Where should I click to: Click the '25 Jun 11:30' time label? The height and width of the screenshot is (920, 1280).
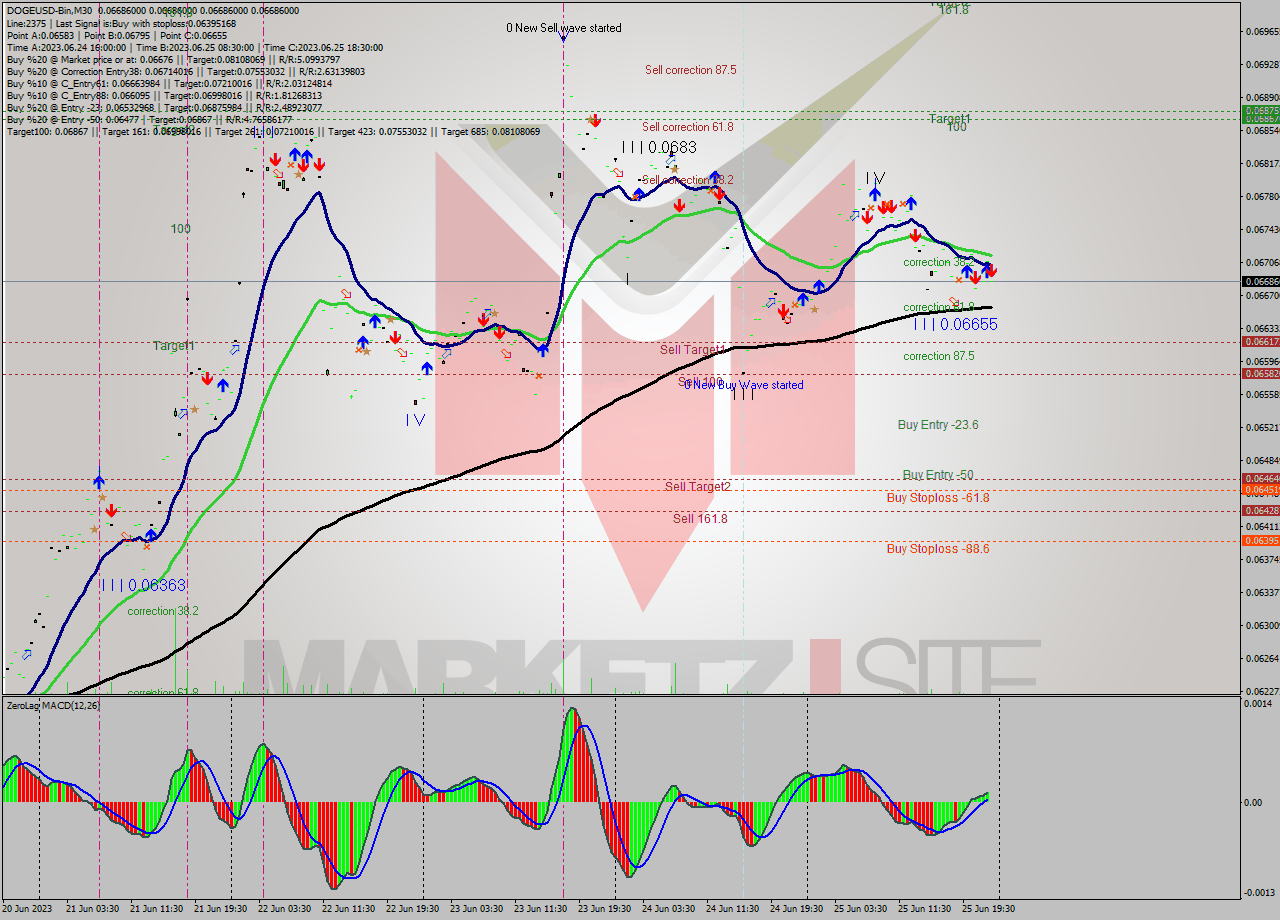pos(924,909)
